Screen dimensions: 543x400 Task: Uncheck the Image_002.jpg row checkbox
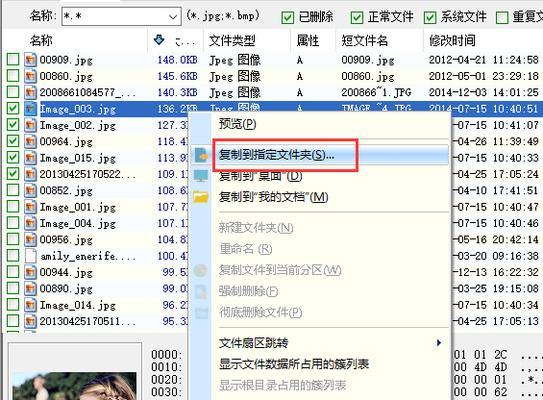pos(13,124)
